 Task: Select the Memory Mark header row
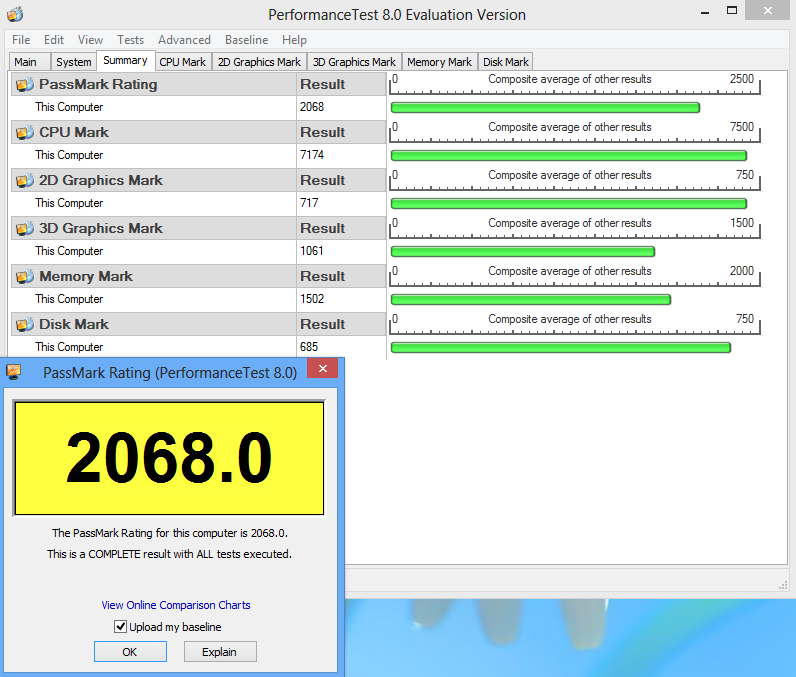198,277
